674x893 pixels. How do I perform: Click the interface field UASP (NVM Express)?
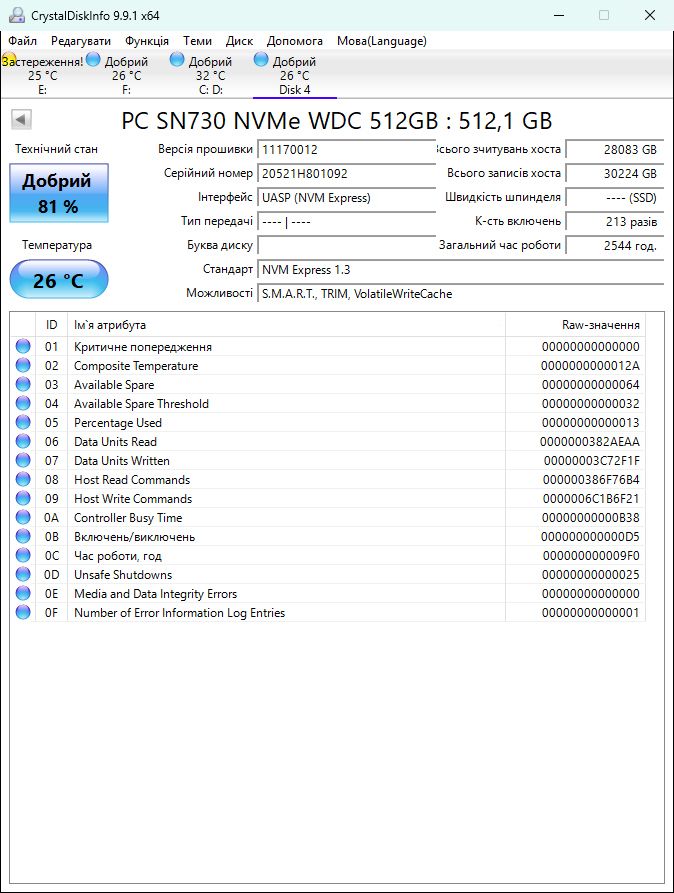coord(346,198)
